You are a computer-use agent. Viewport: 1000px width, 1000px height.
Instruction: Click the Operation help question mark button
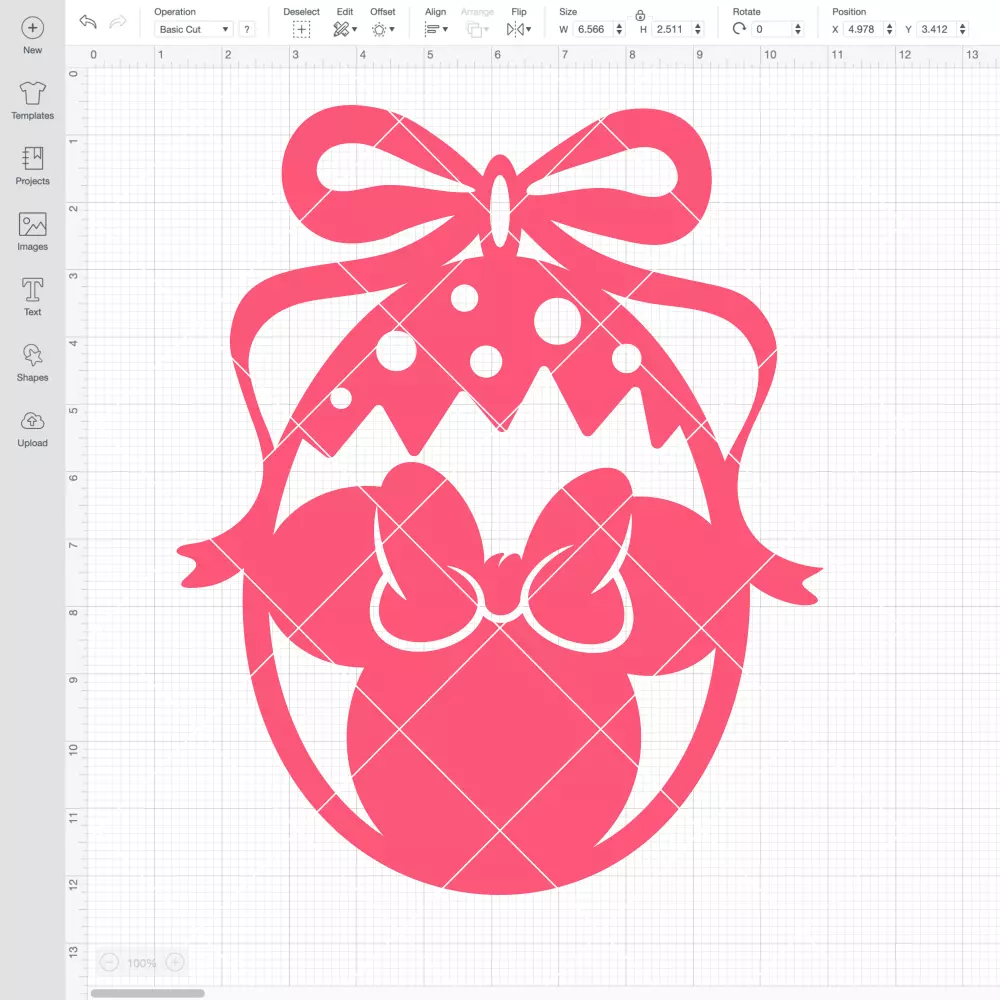[247, 29]
